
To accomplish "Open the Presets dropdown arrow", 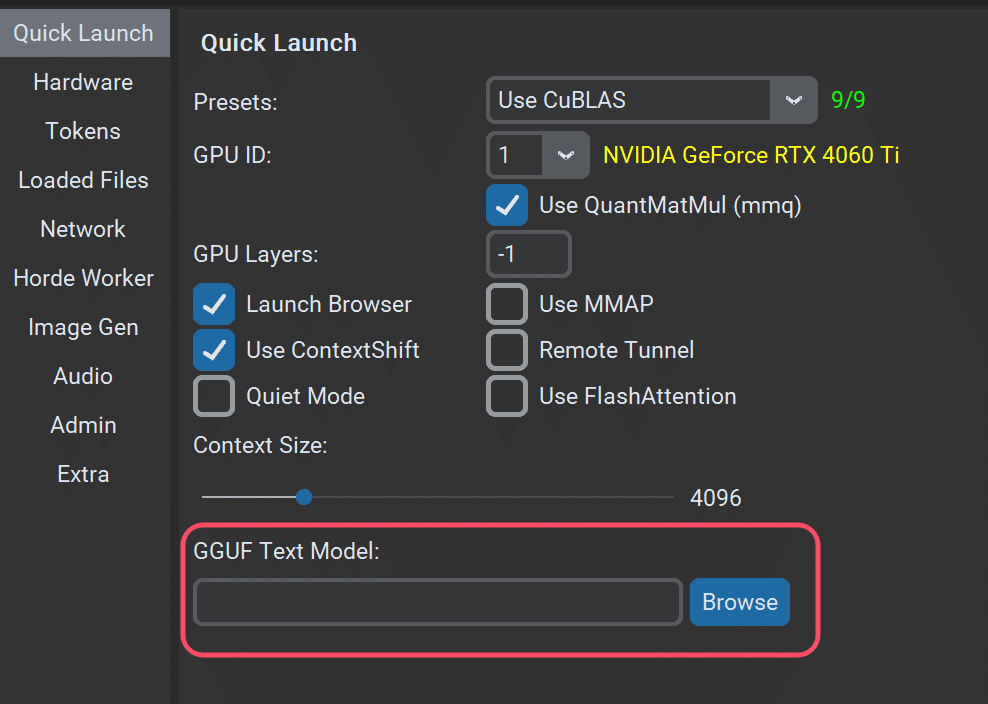I will [794, 100].
